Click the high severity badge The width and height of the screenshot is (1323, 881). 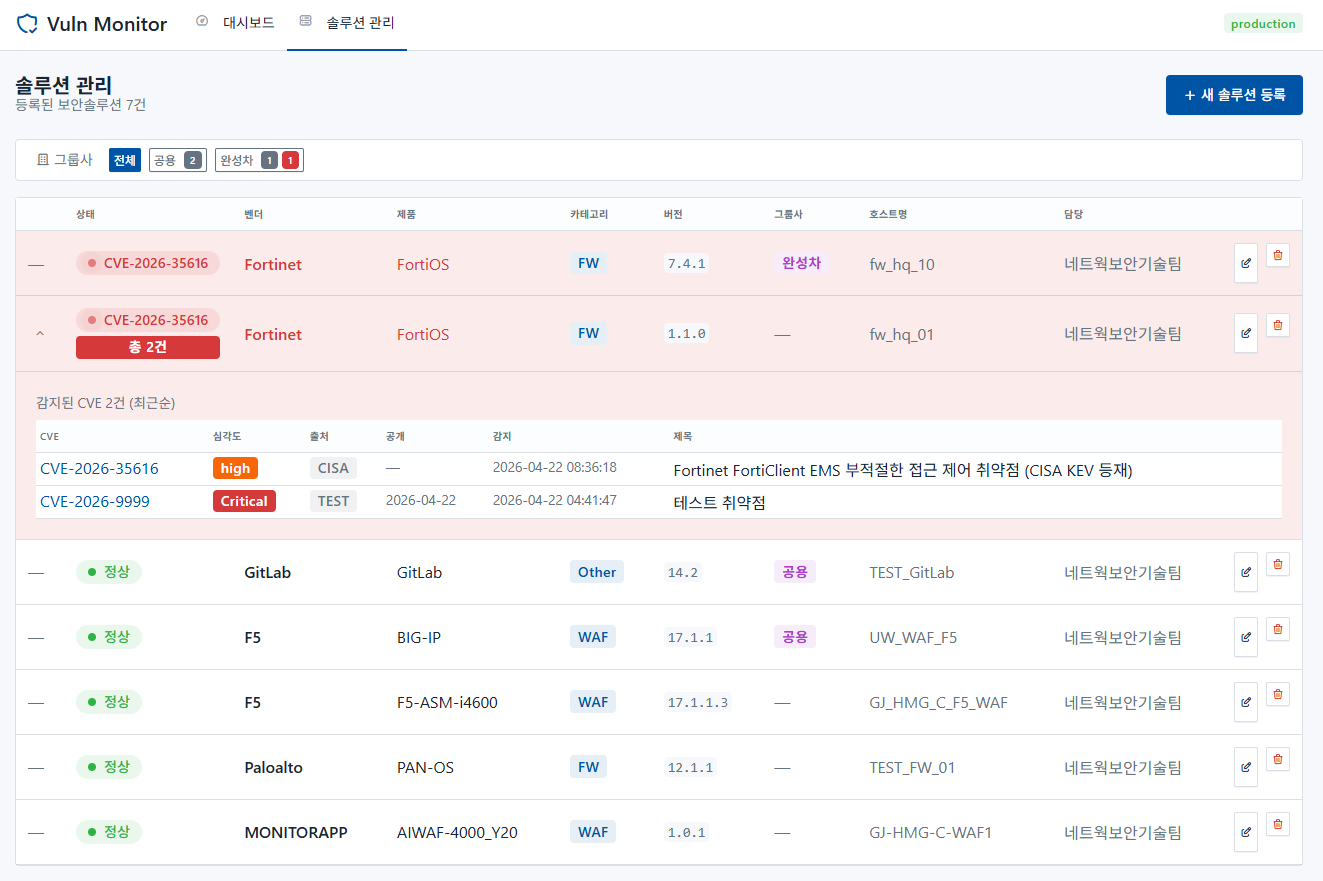click(x=236, y=468)
